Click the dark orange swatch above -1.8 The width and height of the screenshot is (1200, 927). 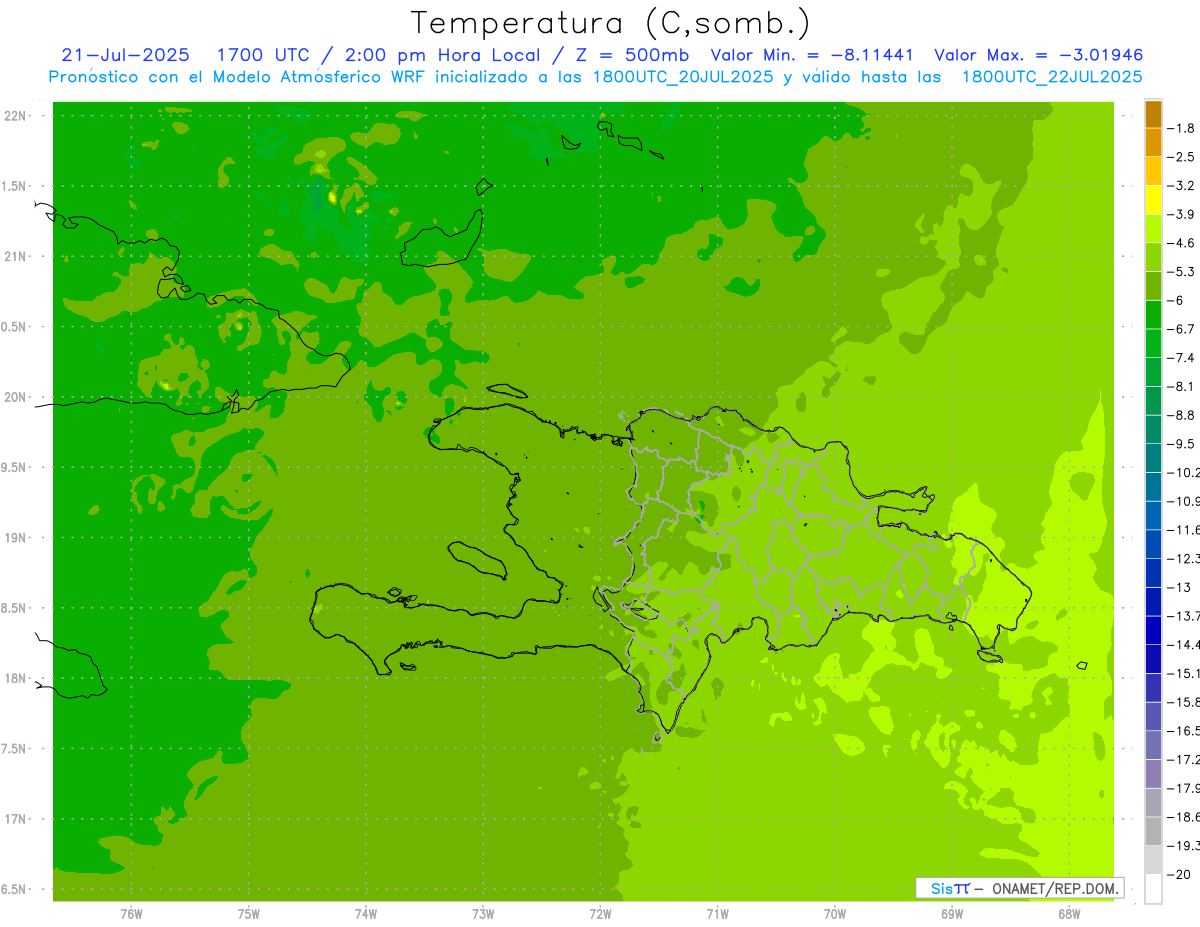1153,114
